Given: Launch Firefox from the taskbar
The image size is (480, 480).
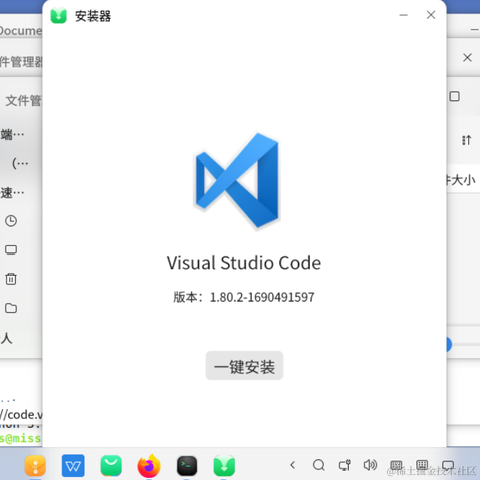Looking at the screenshot, I should click(149, 466).
